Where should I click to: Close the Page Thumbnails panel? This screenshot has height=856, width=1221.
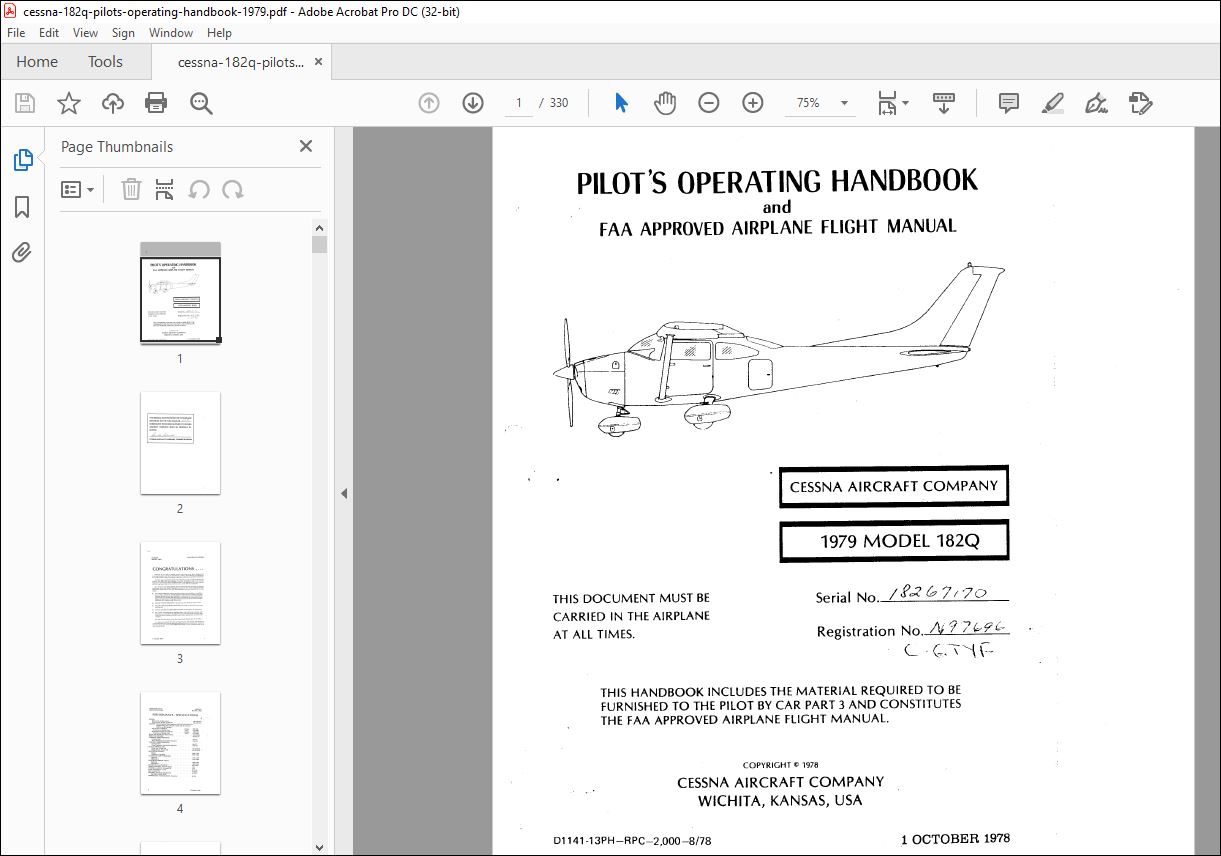click(306, 146)
